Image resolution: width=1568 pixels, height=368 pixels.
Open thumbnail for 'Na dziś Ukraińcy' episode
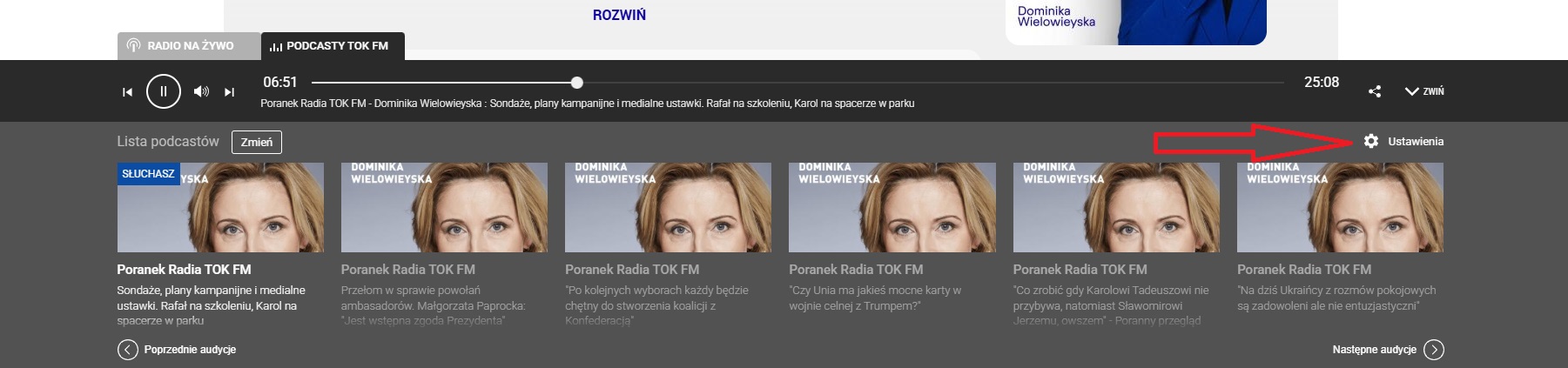tap(1340, 207)
